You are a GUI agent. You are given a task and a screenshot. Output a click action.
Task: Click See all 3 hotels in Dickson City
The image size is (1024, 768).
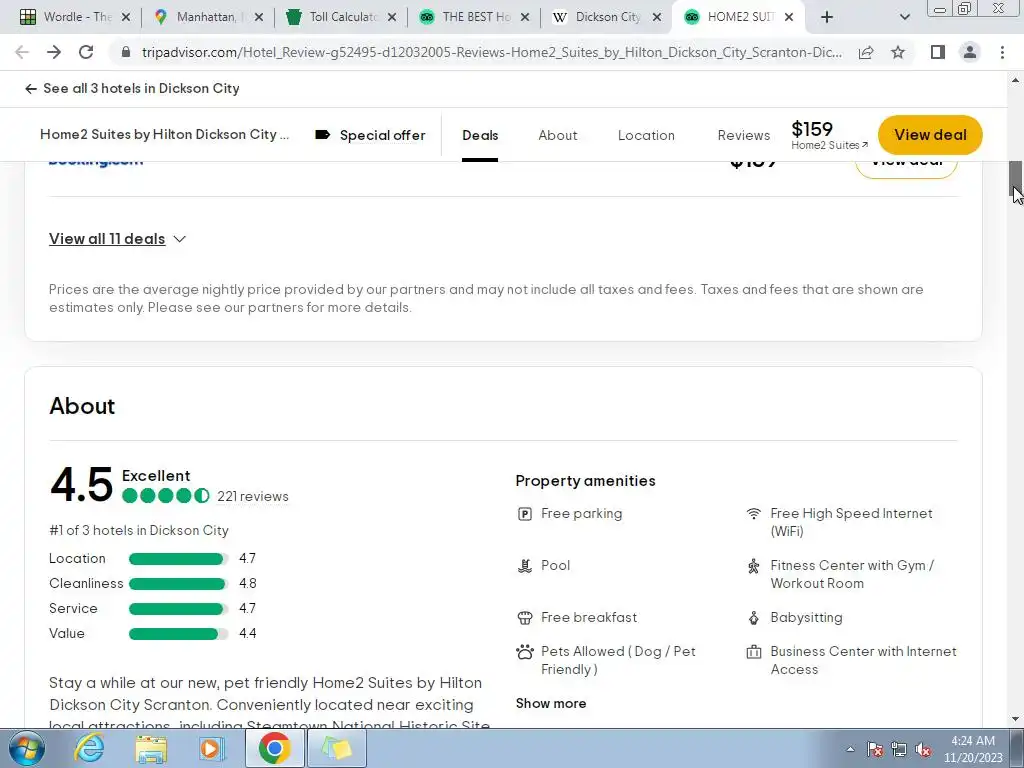133,88
